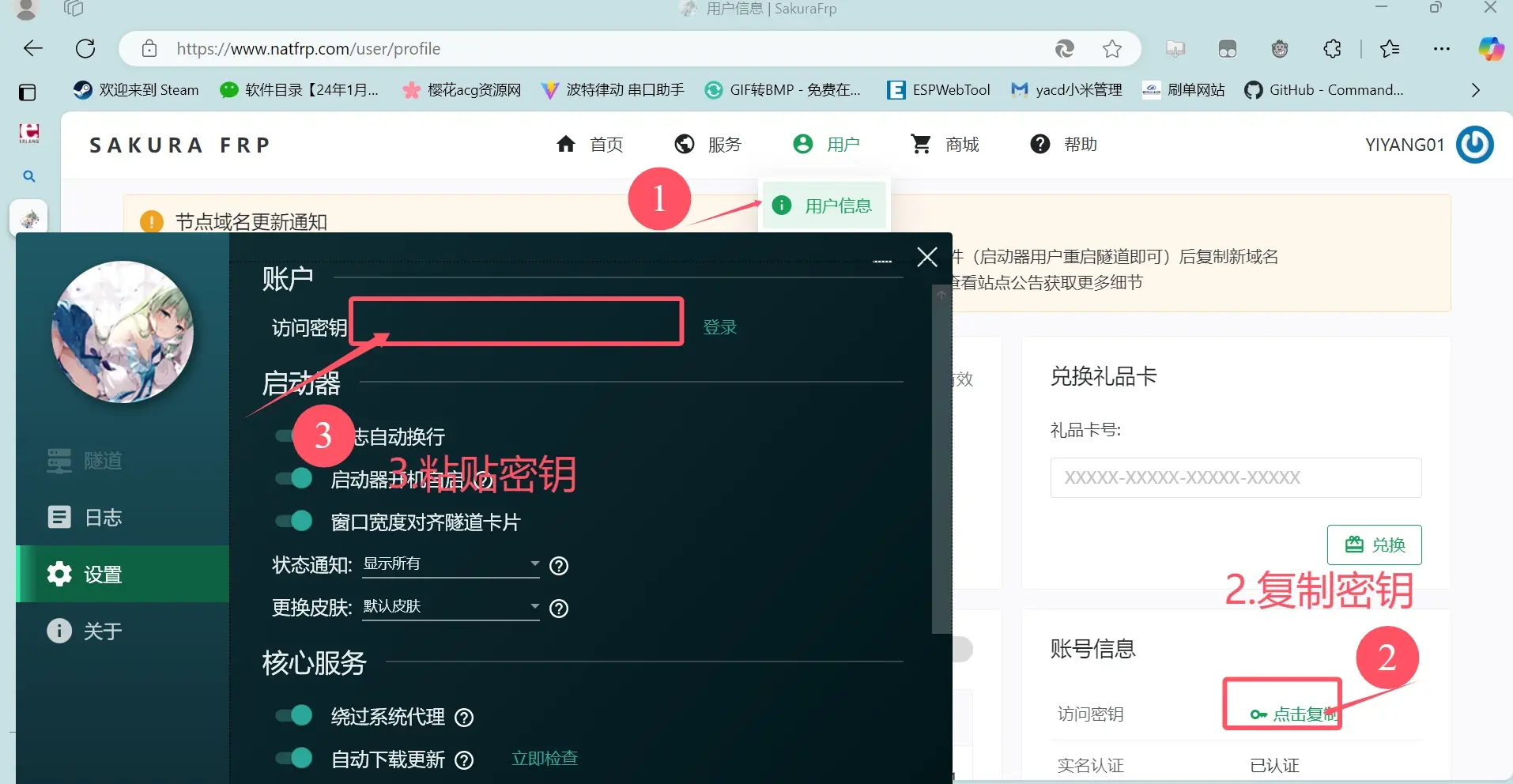
Task: Select the 设置 tab in launcher sidebar
Action: point(123,574)
